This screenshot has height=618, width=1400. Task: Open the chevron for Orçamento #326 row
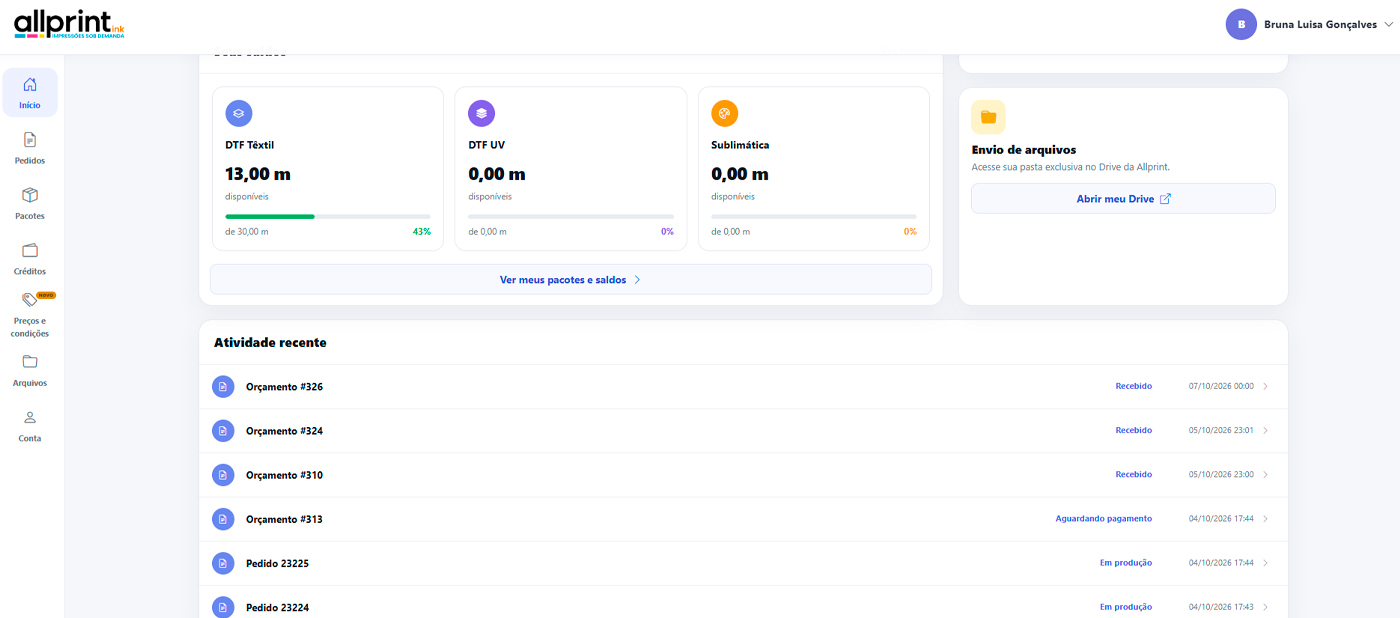(x=1266, y=387)
